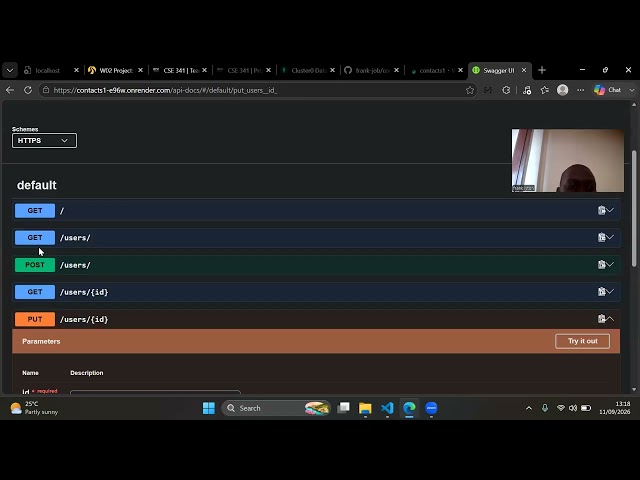Click the GET badge on the /users/{id} row
Image resolution: width=640 pixels, height=480 pixels.
point(35,292)
